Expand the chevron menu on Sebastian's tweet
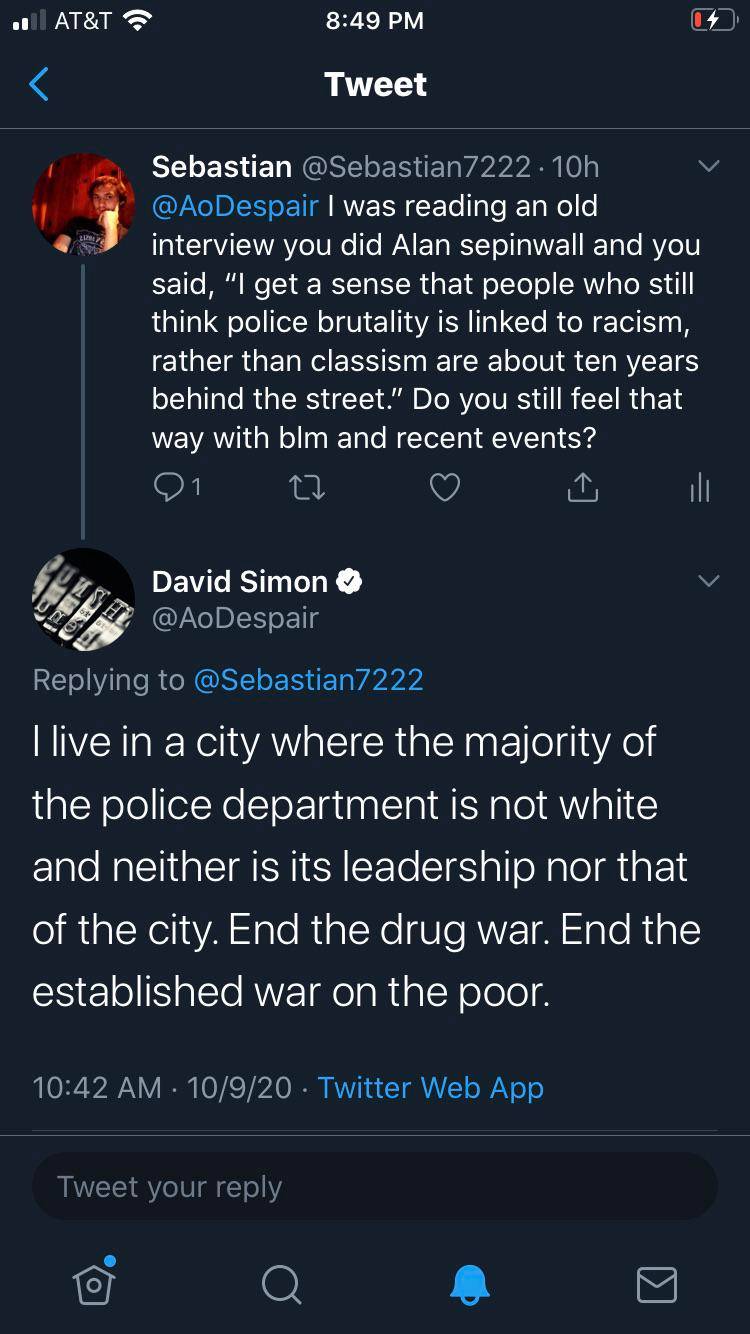The width and height of the screenshot is (750, 1334). tap(709, 167)
